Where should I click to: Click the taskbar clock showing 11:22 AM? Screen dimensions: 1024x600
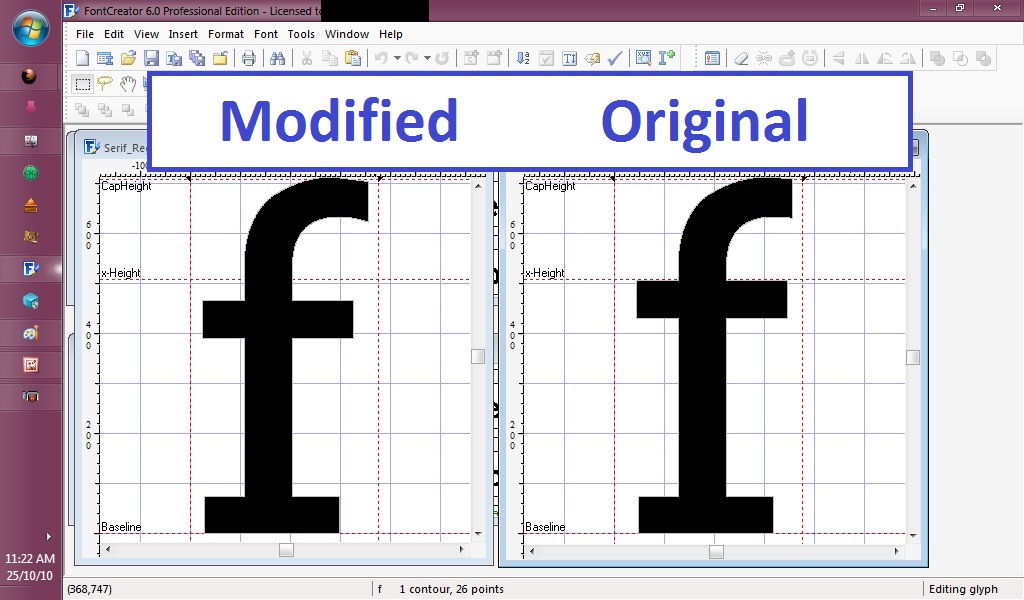click(x=30, y=559)
